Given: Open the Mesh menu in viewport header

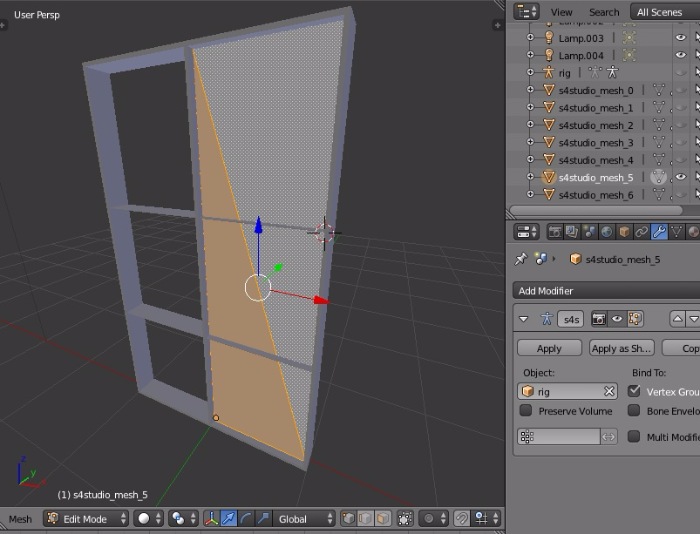Looking at the screenshot, I should 21,519.
